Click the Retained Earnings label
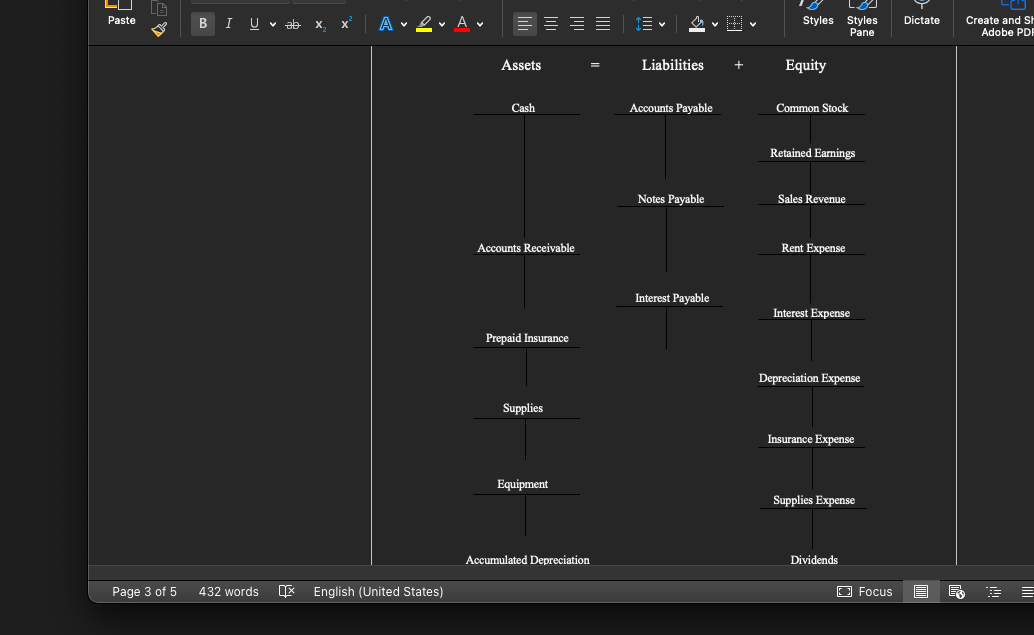The image size is (1034, 635). point(812,153)
